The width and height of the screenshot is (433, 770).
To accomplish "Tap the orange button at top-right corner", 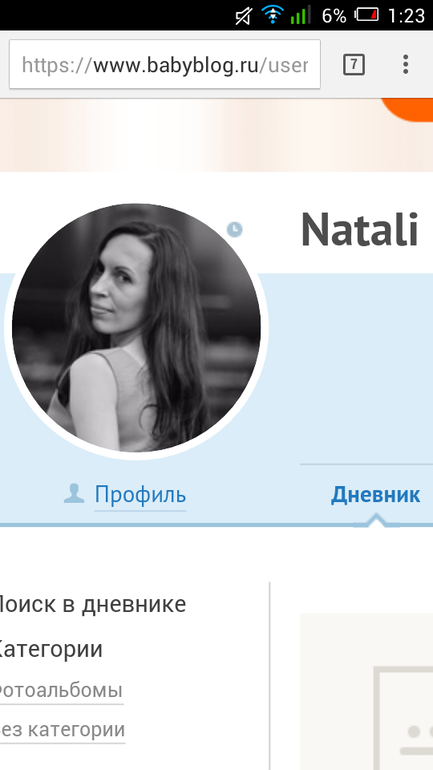I will 407,110.
